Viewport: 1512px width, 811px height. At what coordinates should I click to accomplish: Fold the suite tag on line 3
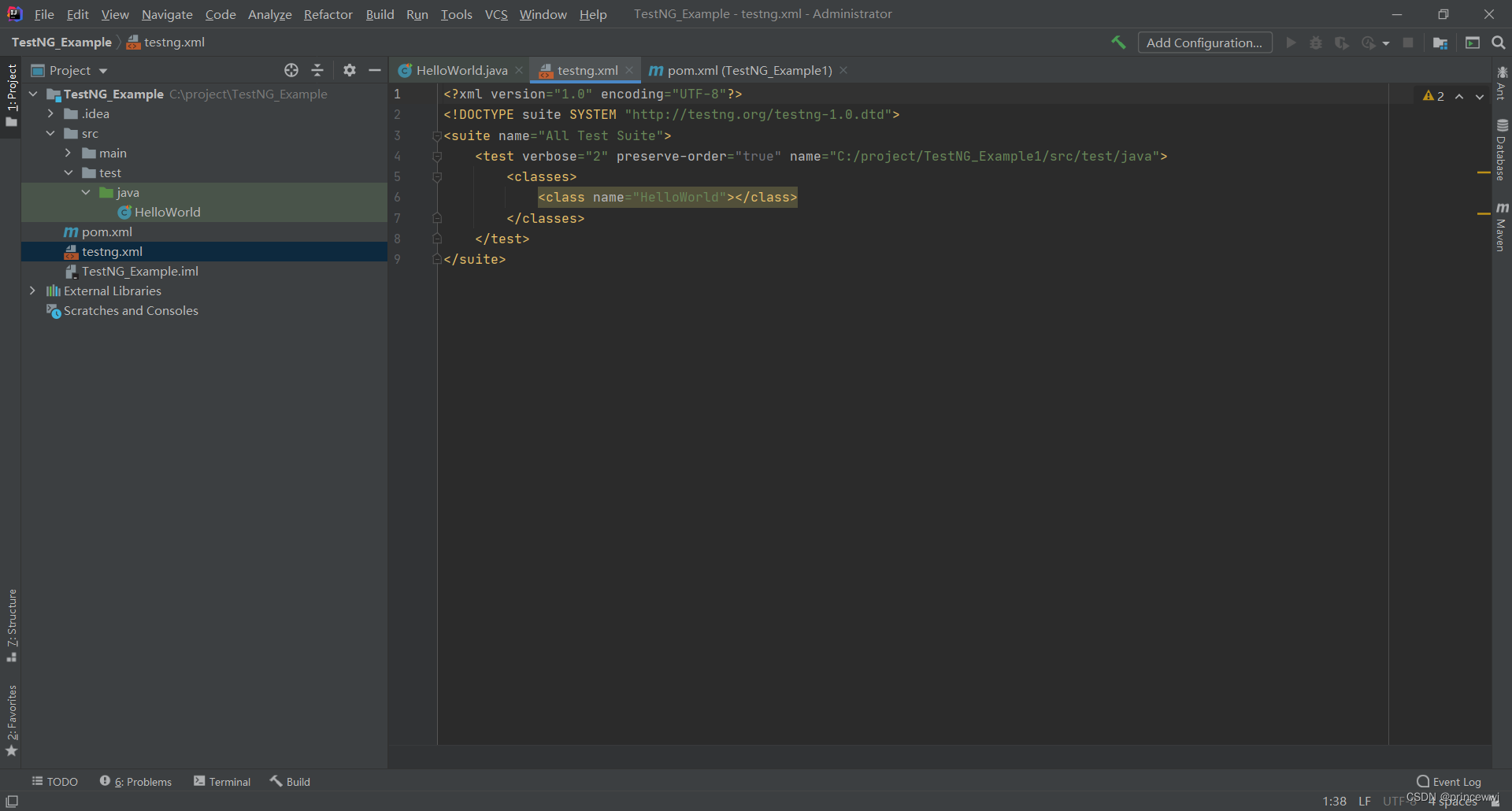click(437, 135)
